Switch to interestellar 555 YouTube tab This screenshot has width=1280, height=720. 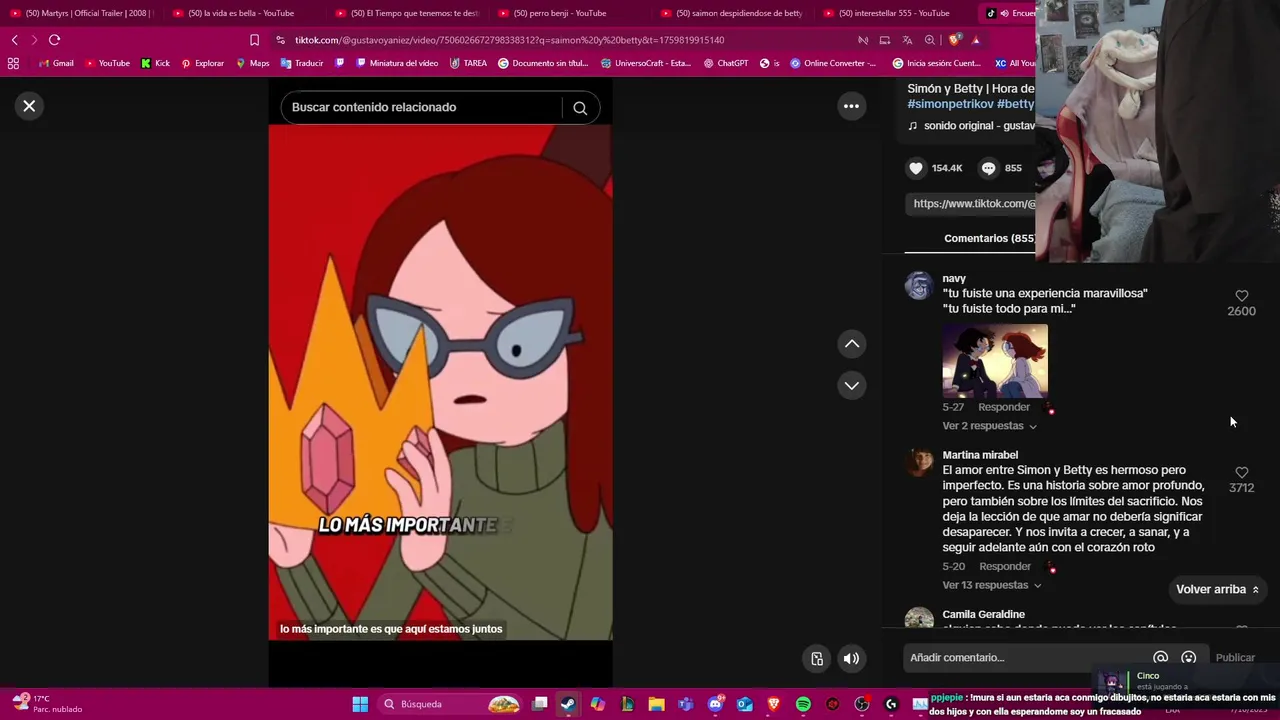point(893,13)
